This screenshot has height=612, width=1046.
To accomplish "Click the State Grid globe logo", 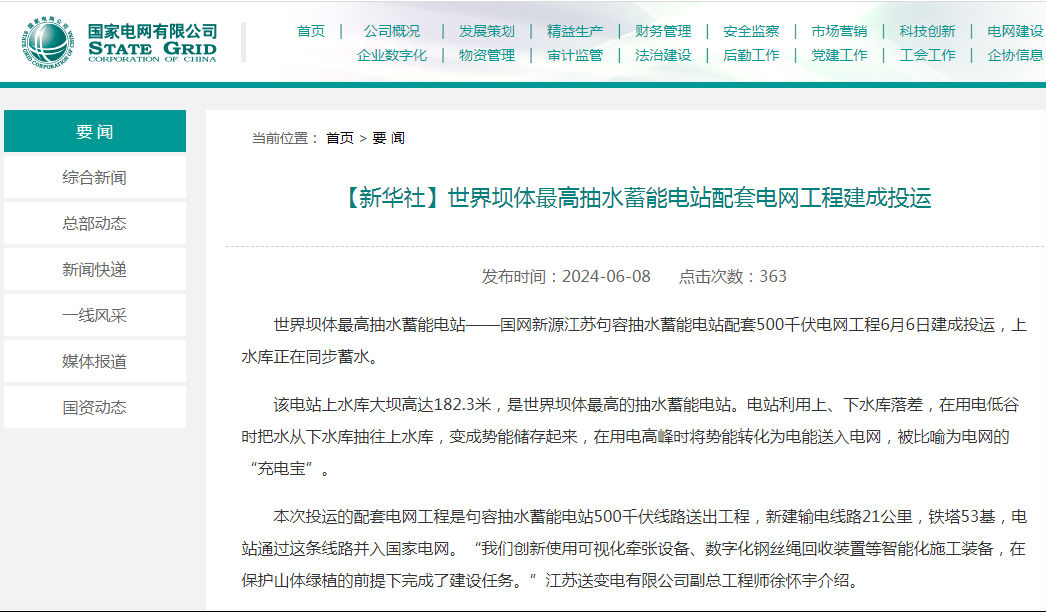I will 48,43.
